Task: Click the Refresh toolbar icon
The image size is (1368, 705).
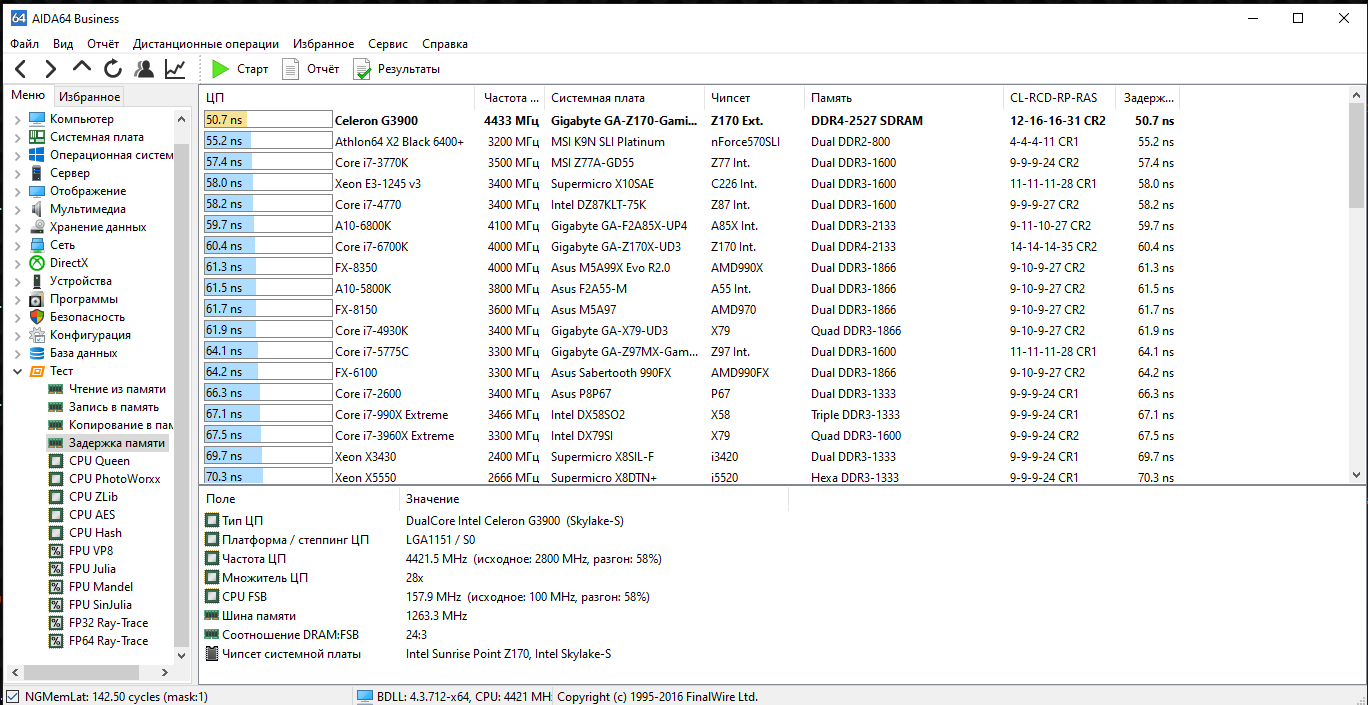Action: pyautogui.click(x=113, y=69)
